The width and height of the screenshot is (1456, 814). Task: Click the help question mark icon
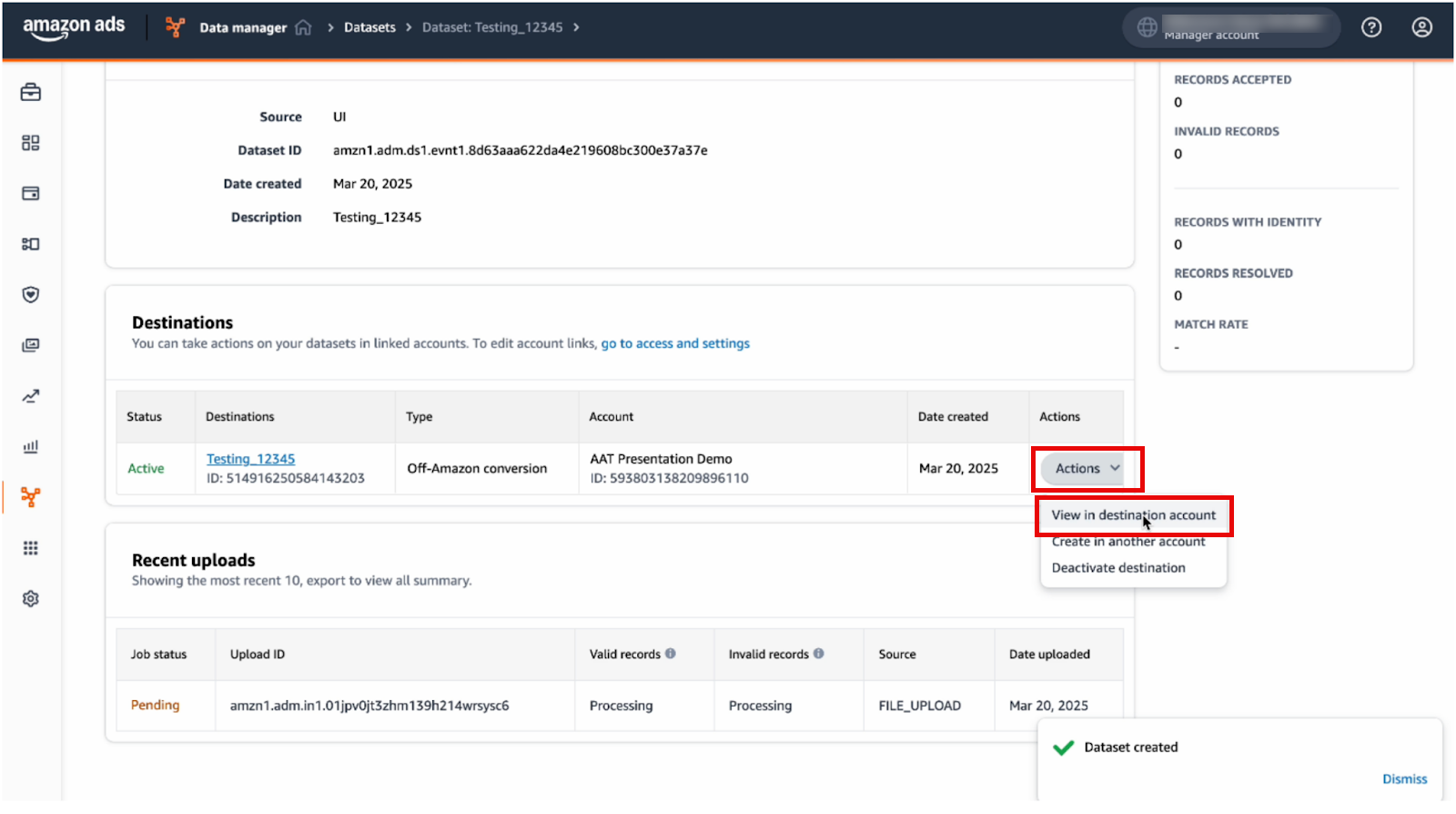click(x=1371, y=28)
